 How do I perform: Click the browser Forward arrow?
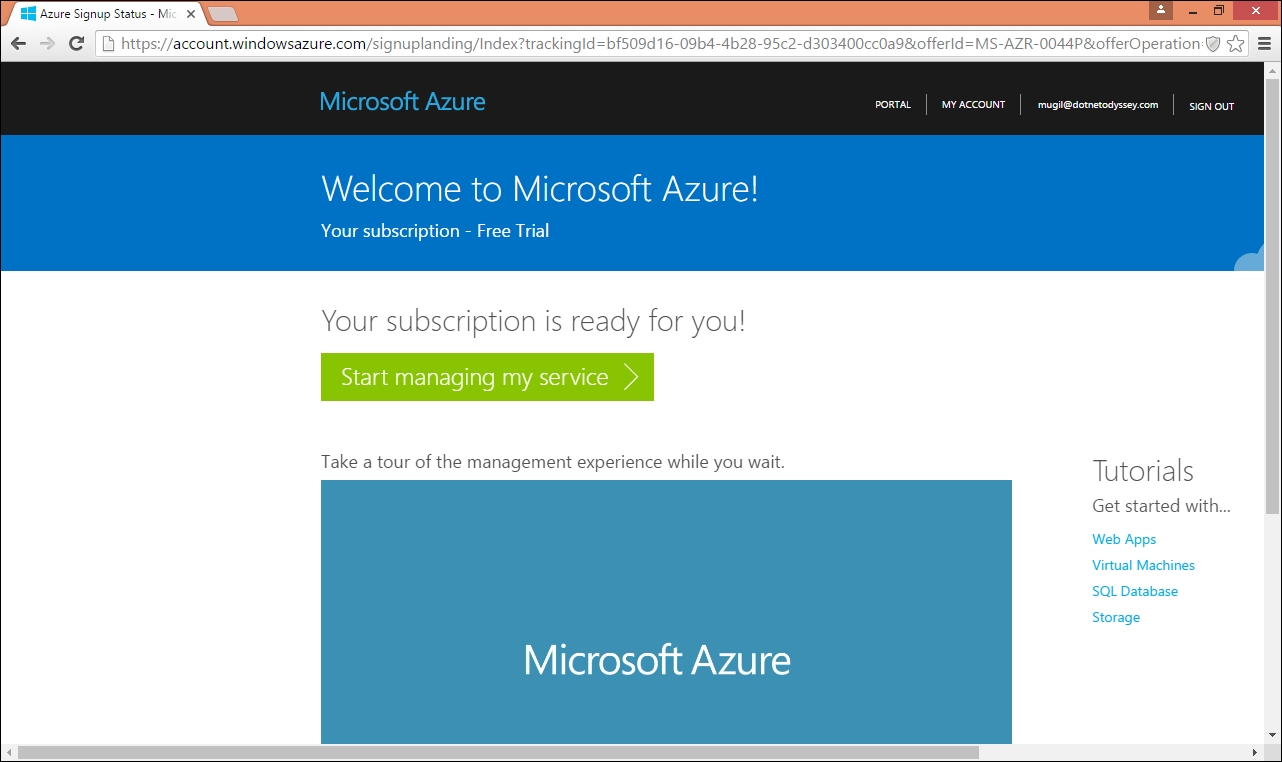point(47,44)
